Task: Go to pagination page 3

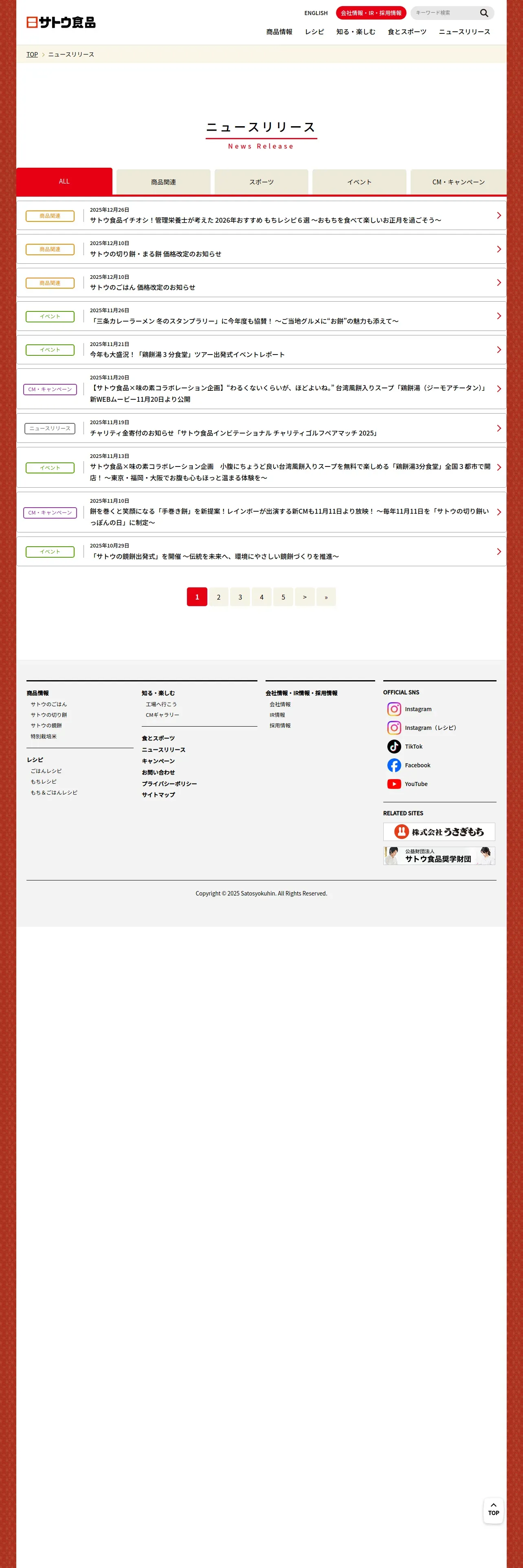Action: coord(240,596)
